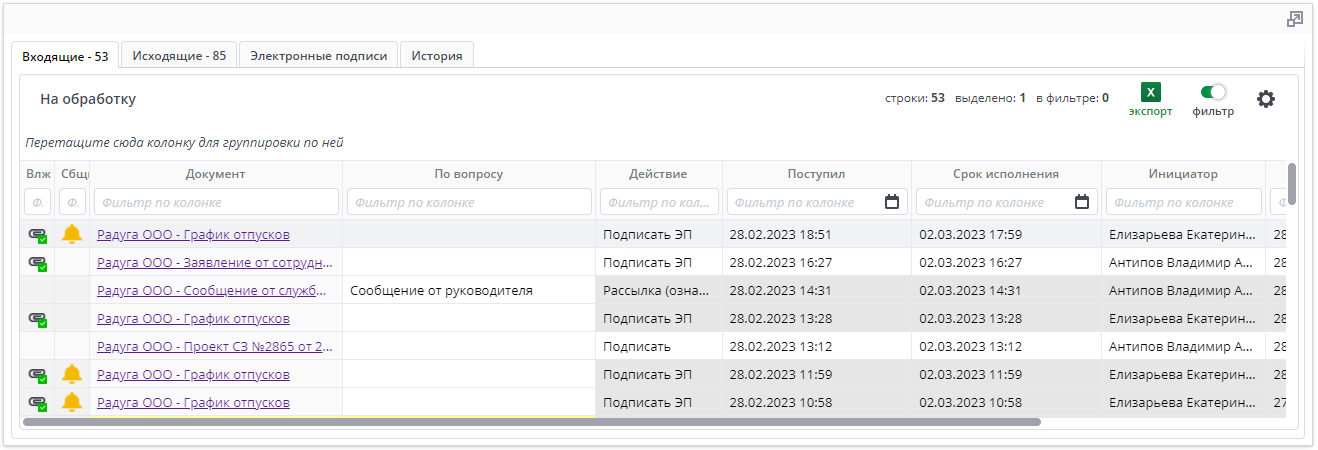Open calendar picker in Поступил filter
This screenshot has width=1318, height=450.
tap(892, 202)
